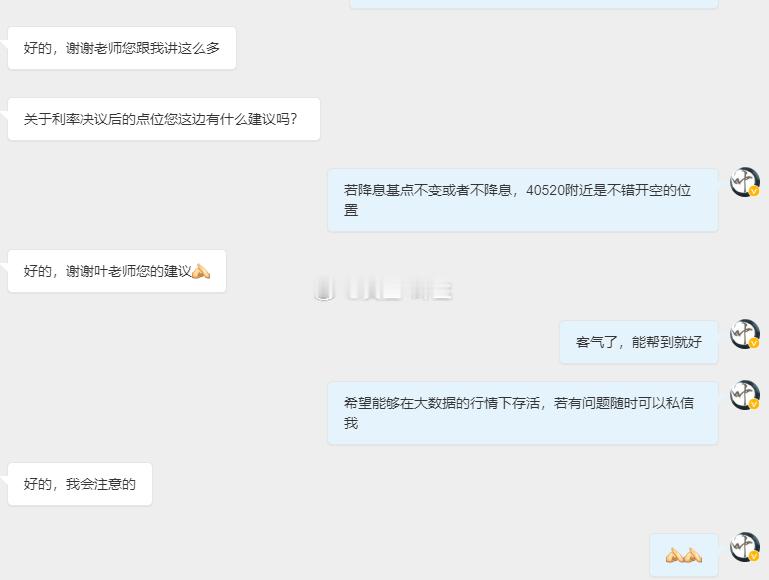Click blurred watermark in the chat center
The image size is (769, 580).
[x=383, y=288]
